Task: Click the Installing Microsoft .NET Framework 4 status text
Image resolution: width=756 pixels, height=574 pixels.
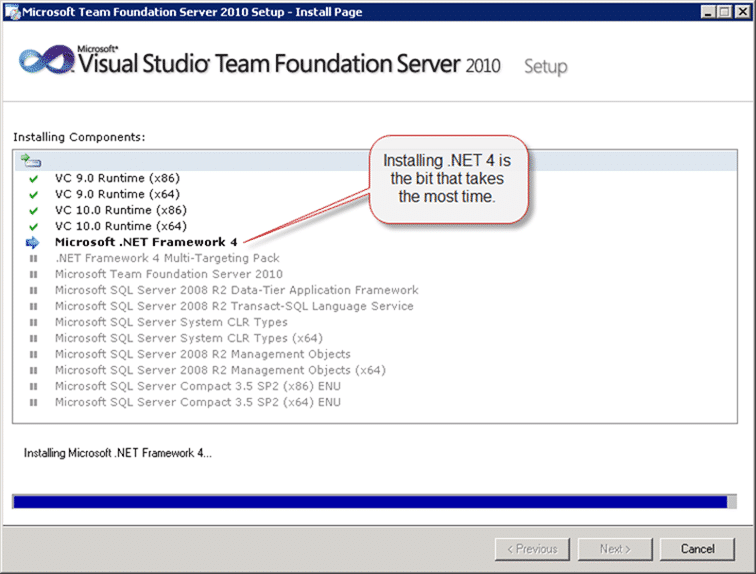Action: tap(118, 453)
